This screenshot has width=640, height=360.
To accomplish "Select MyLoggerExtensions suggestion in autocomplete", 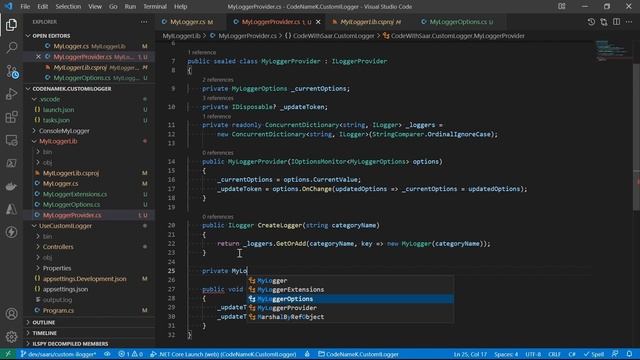I will click(x=350, y=290).
